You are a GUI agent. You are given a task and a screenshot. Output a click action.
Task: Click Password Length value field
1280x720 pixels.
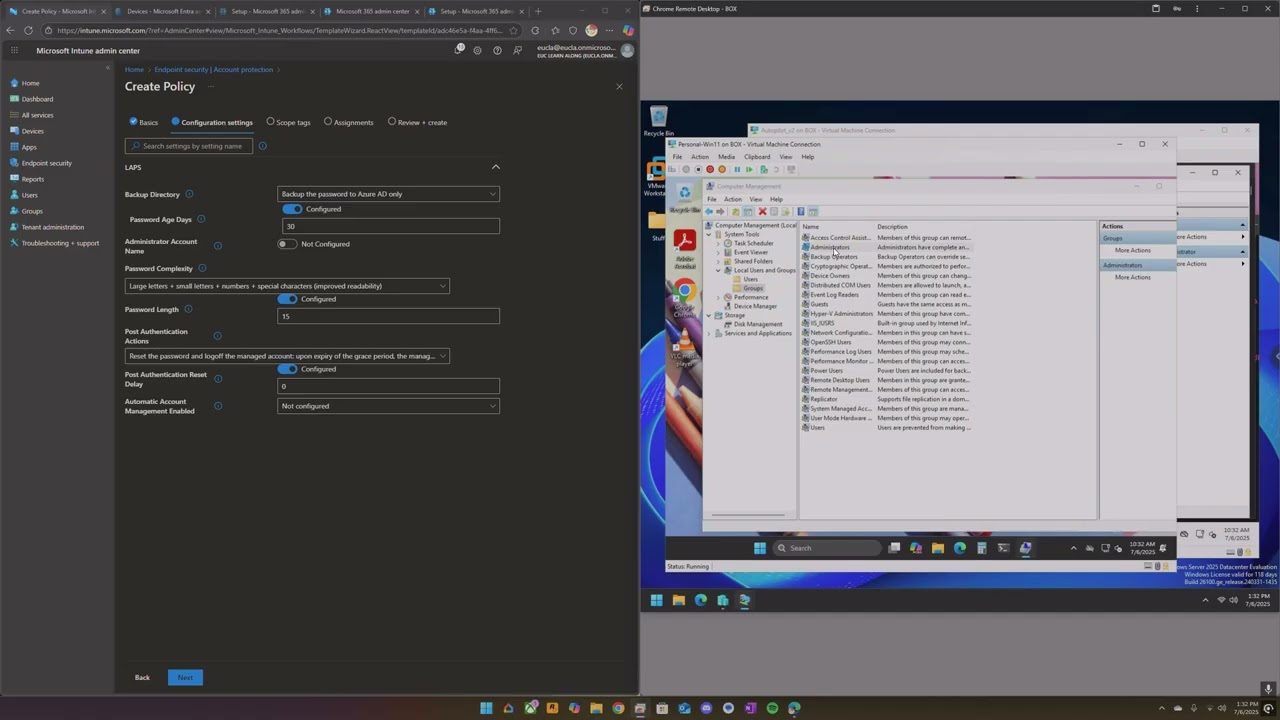click(388, 316)
